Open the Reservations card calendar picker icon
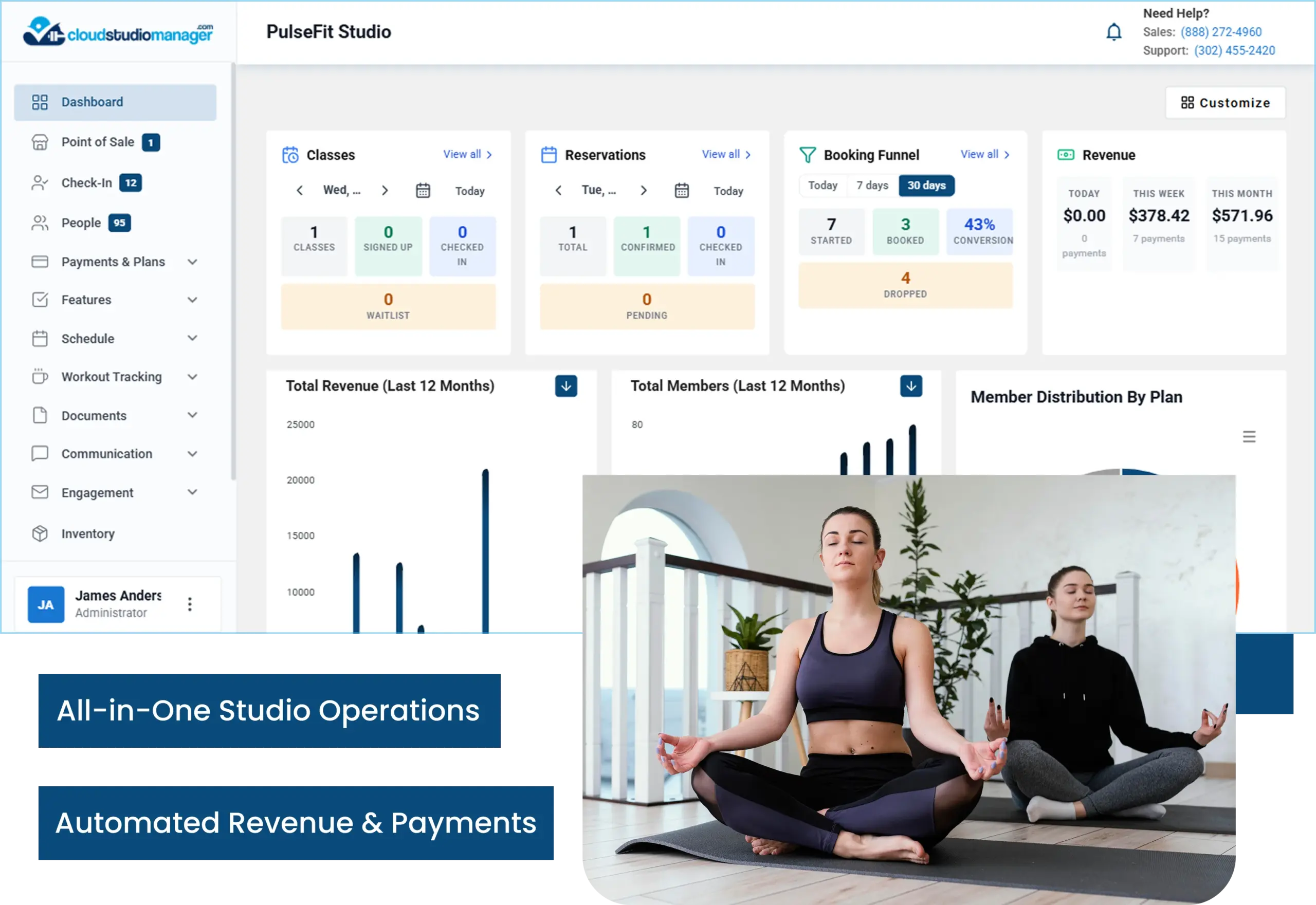This screenshot has width=1316, height=905. pos(681,191)
